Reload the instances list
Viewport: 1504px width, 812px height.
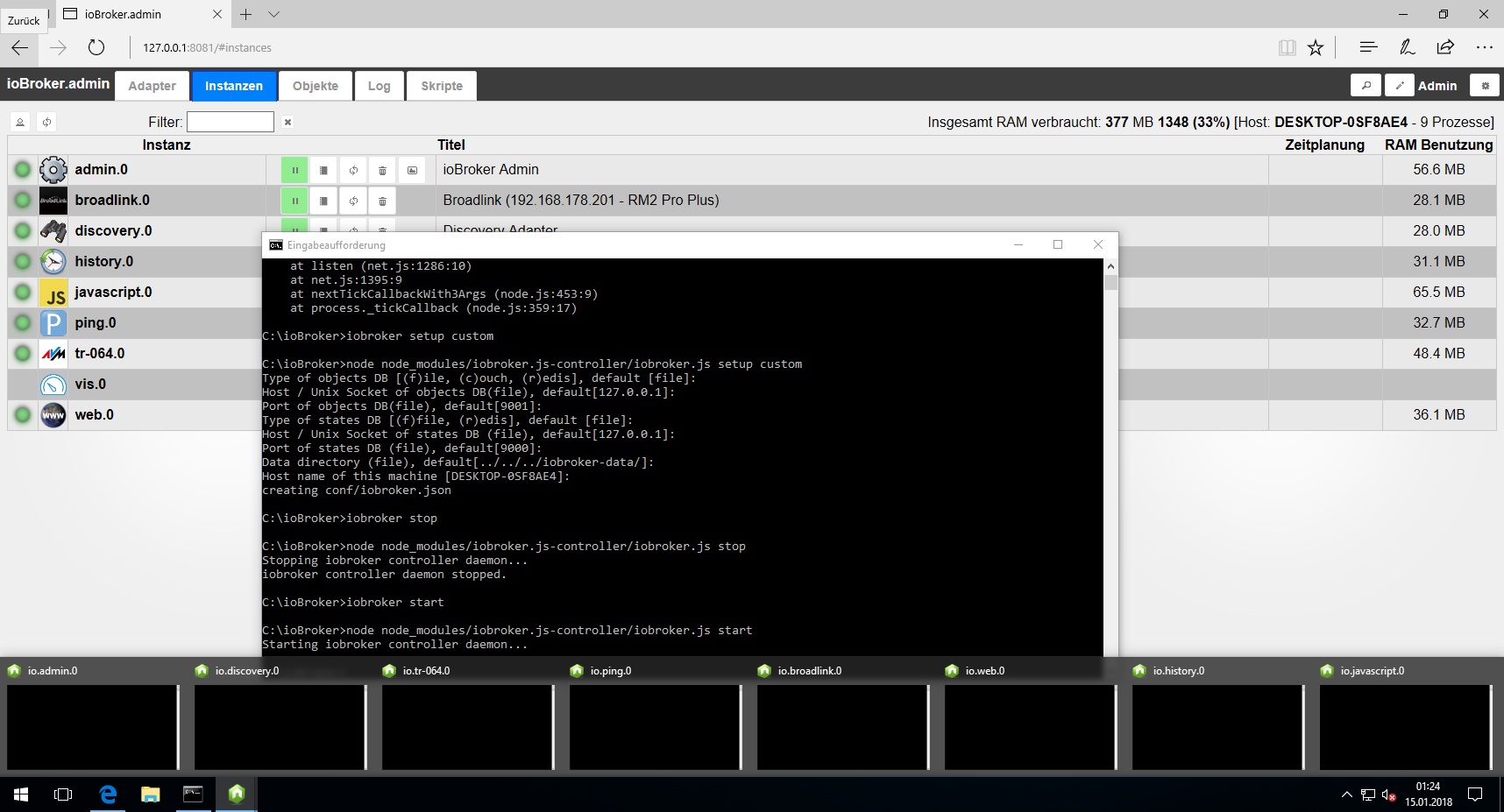click(x=47, y=122)
